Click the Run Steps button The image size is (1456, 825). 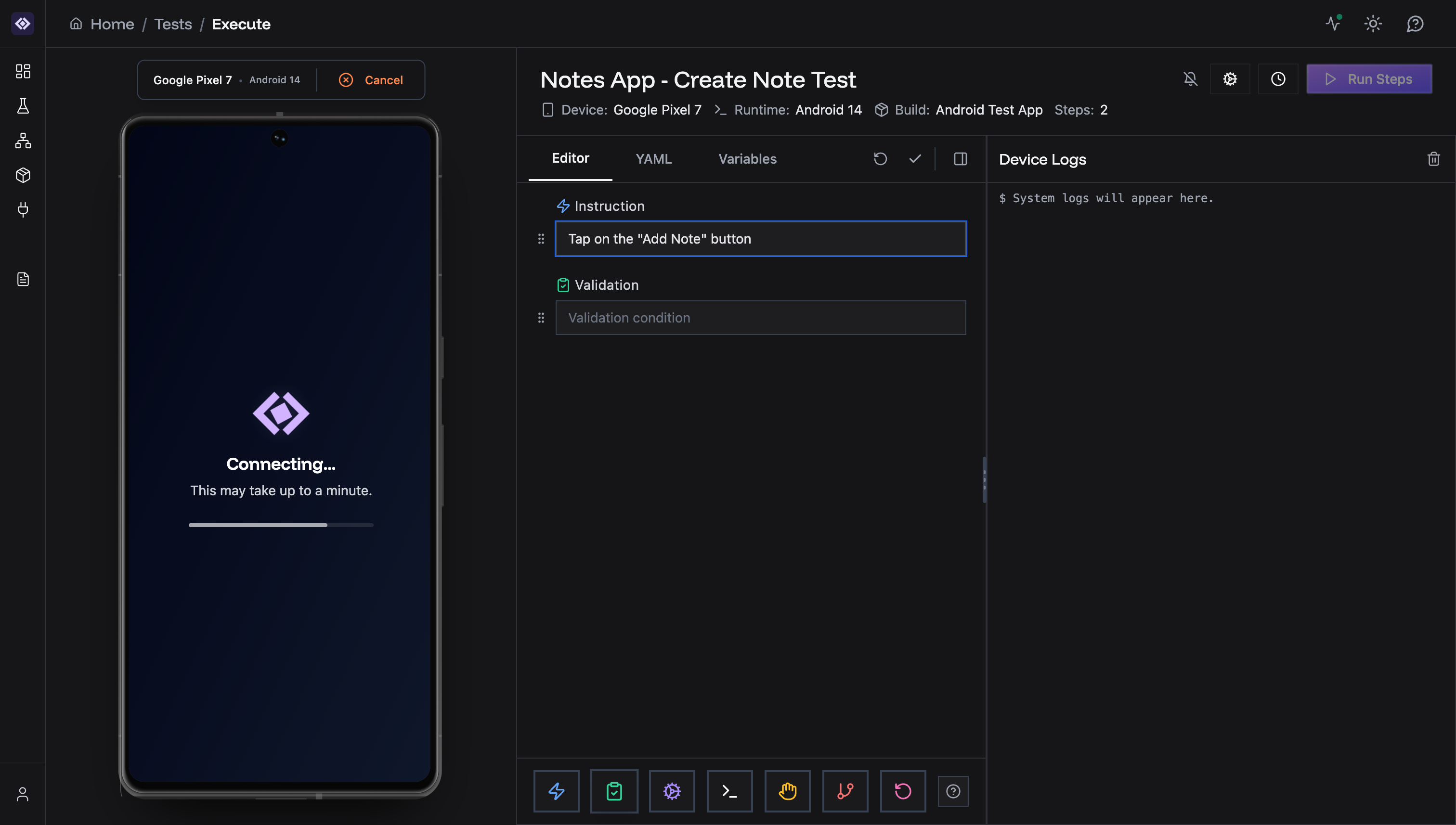(x=1370, y=79)
